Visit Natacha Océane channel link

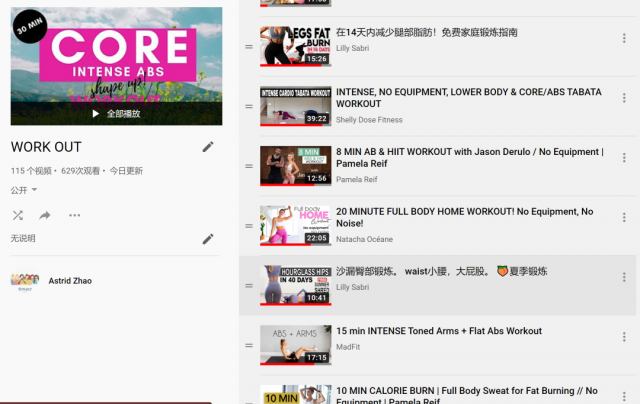pyautogui.click(x=364, y=239)
